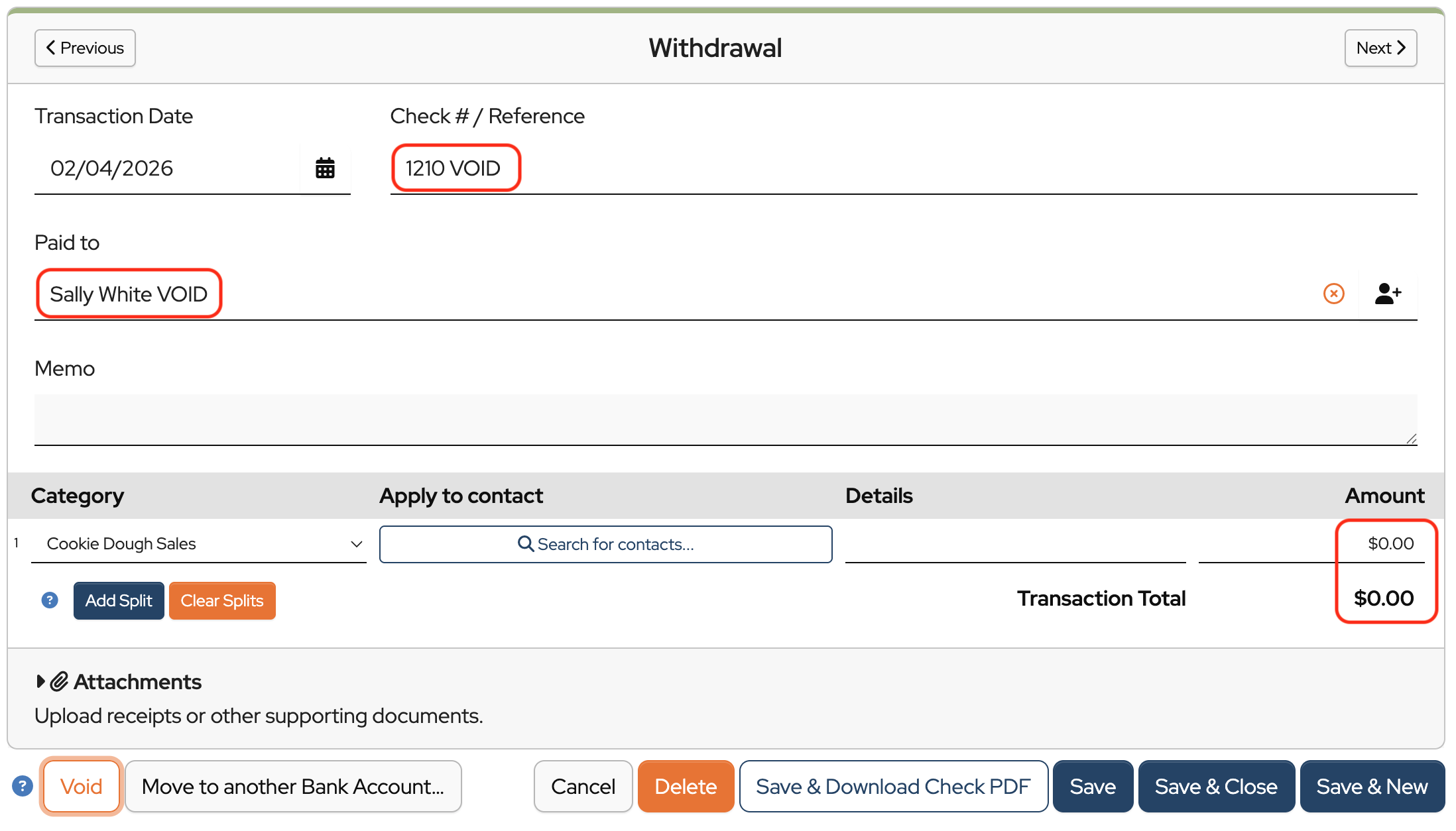The width and height of the screenshot is (1456, 831).
Task: Click the paperclip Attachments icon
Action: click(x=60, y=682)
